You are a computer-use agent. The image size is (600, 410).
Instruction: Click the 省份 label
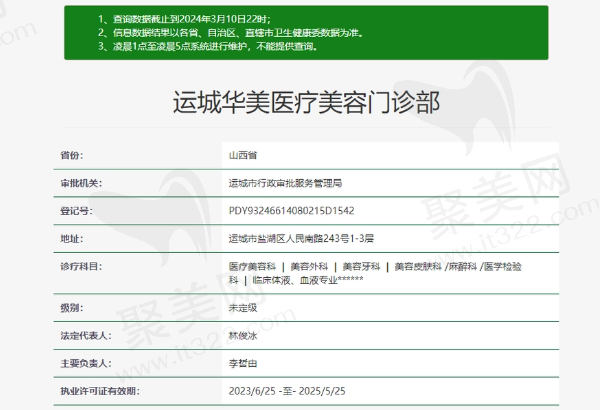(72, 155)
